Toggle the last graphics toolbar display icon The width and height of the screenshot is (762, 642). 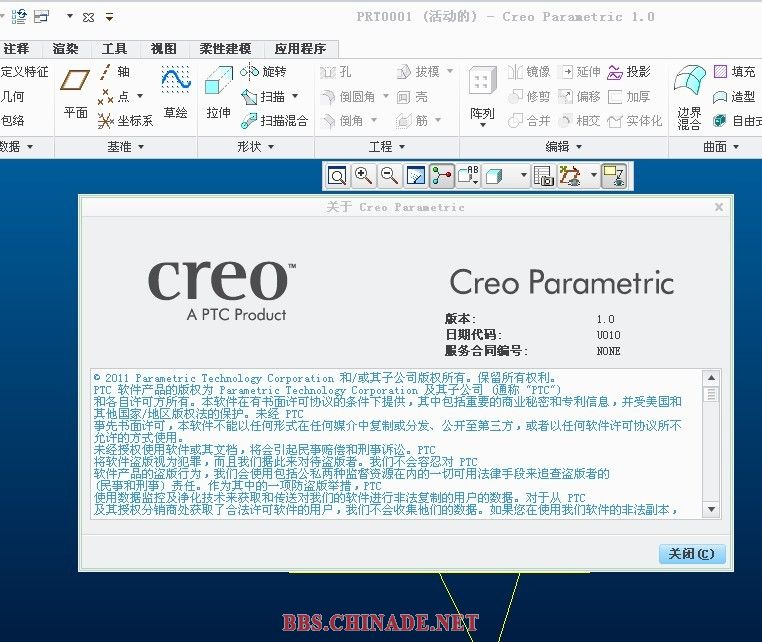pyautogui.click(x=614, y=176)
